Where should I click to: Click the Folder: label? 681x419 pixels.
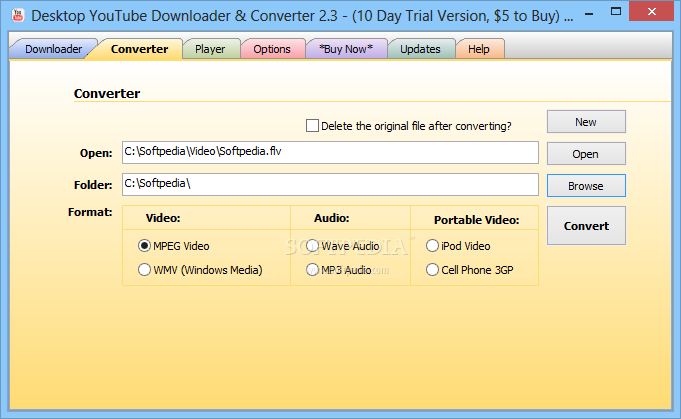tap(93, 185)
